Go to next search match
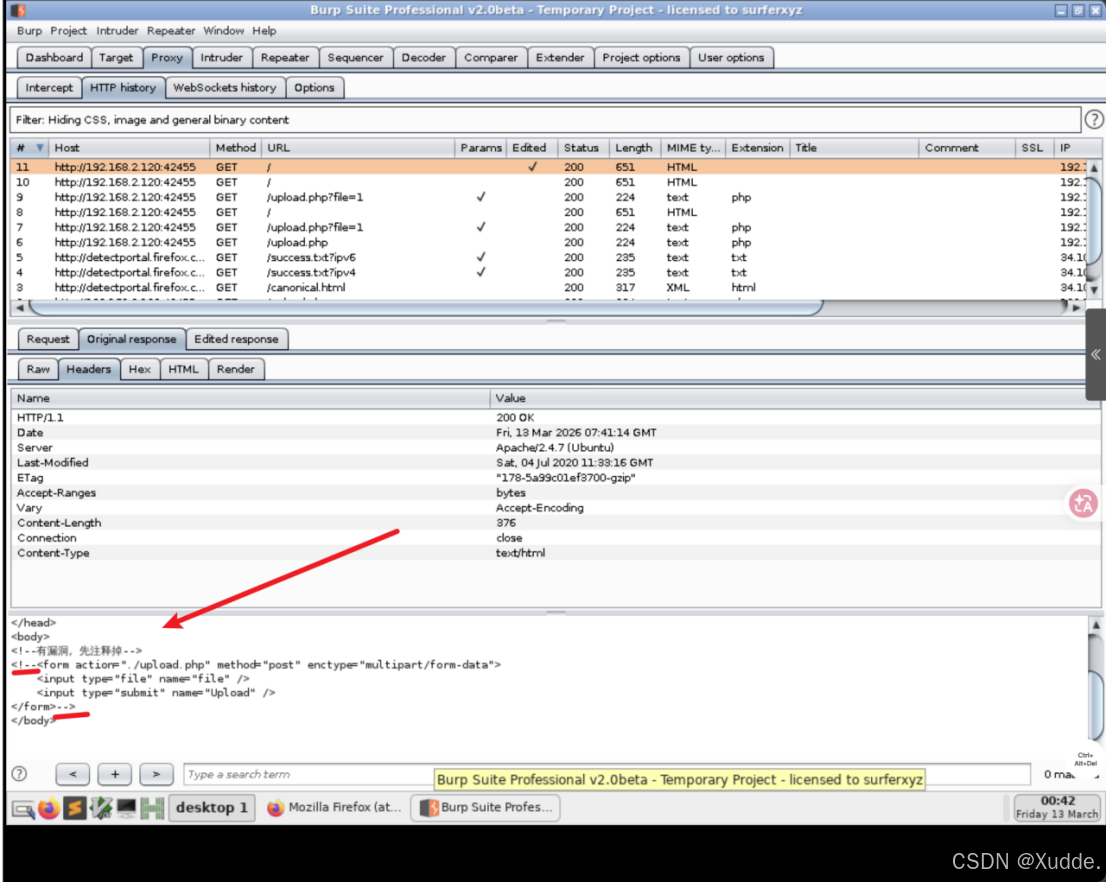This screenshot has height=882, width=1106. point(157,774)
